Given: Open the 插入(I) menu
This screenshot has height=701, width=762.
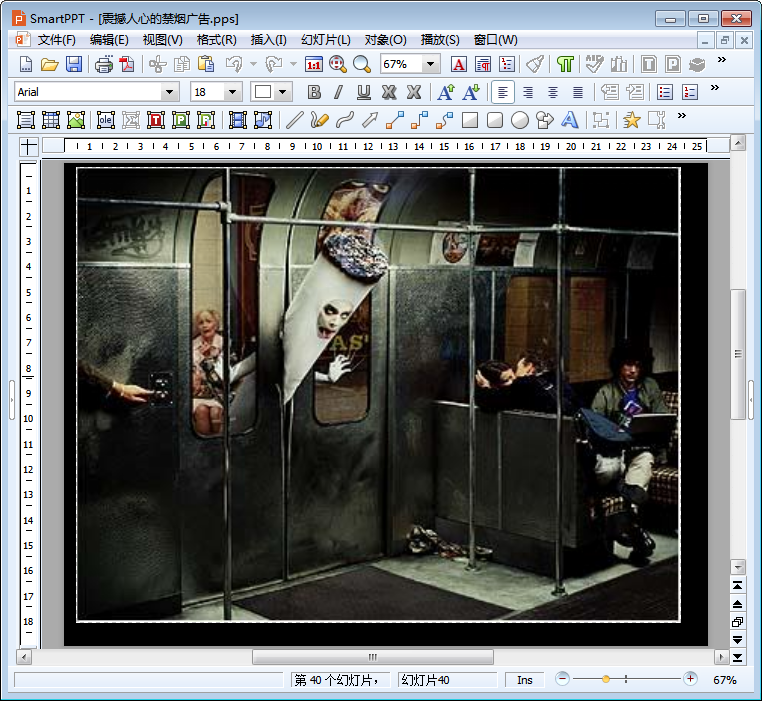Looking at the screenshot, I should point(268,40).
